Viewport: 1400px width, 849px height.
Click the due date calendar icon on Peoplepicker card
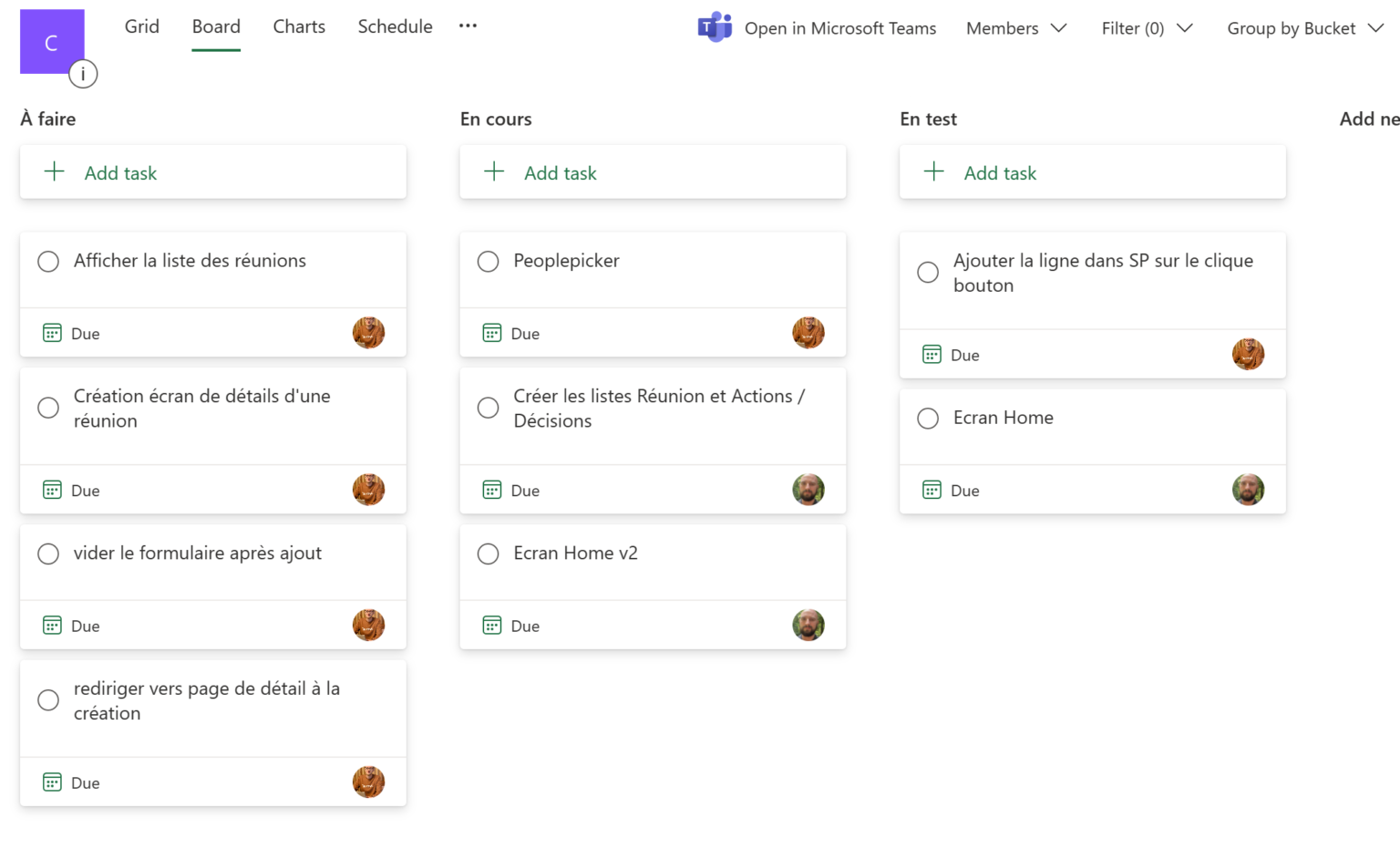[x=493, y=333]
